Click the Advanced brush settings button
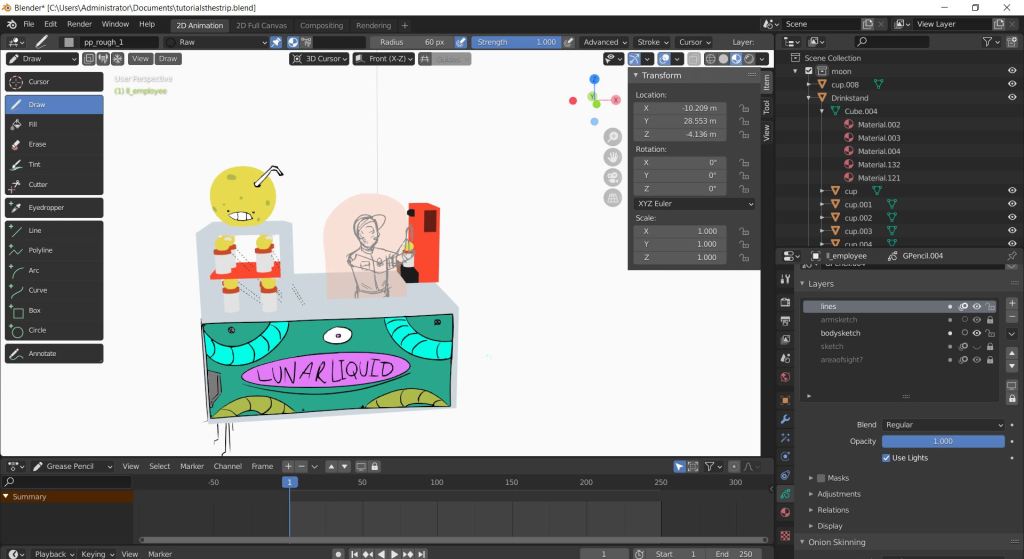This screenshot has height=559, width=1024. [x=605, y=42]
